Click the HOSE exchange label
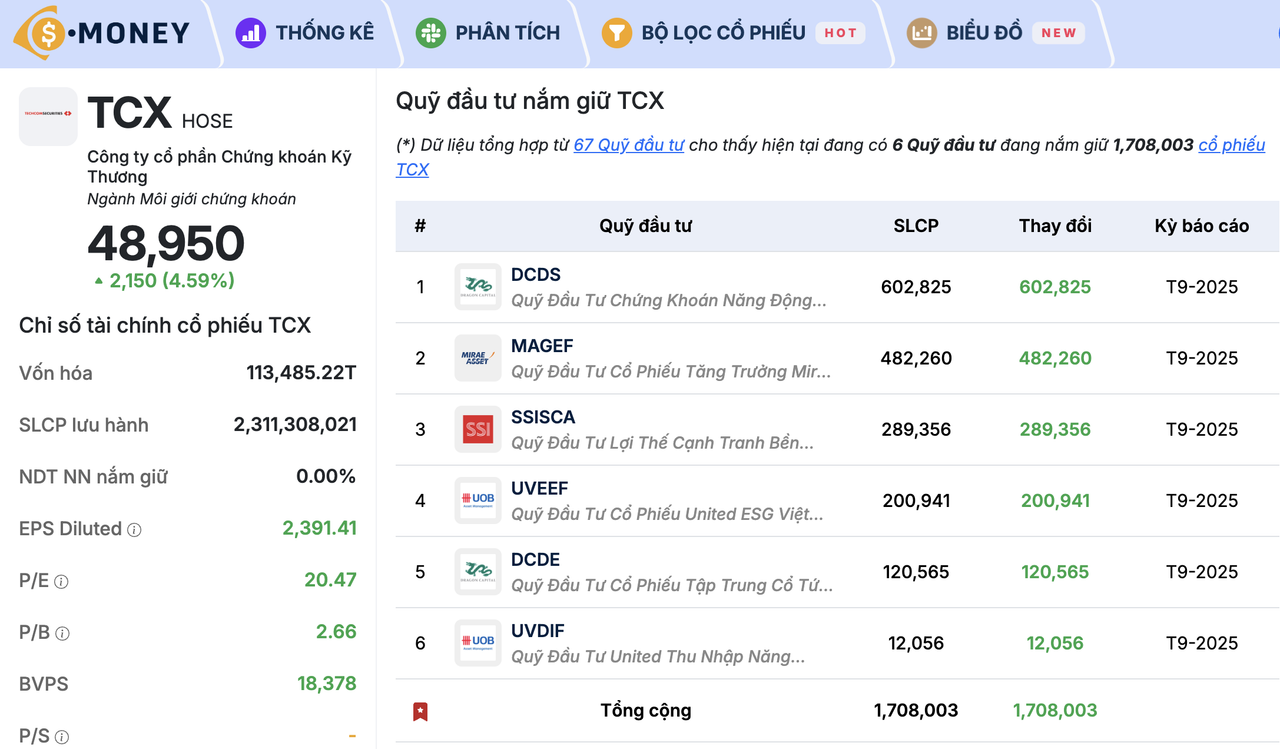The image size is (1280, 749). point(207,121)
